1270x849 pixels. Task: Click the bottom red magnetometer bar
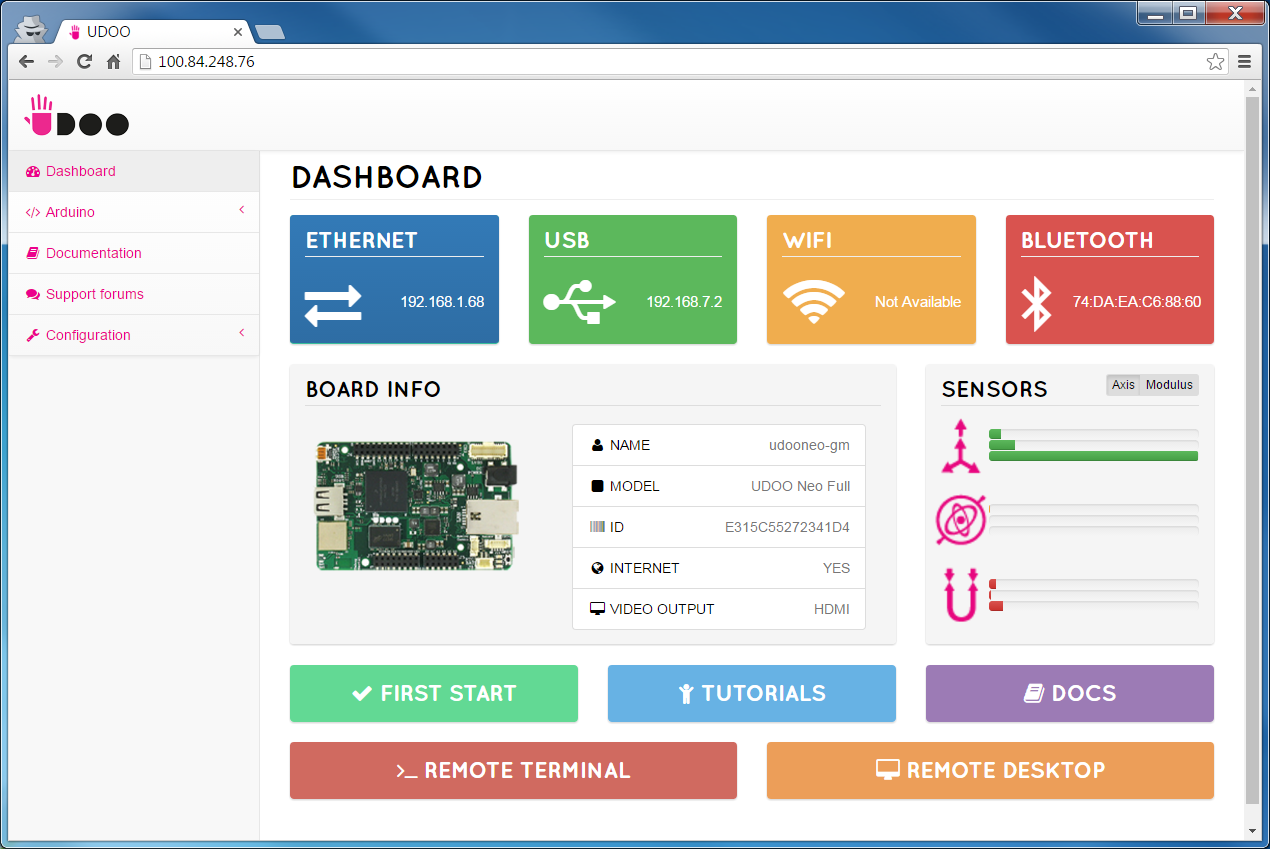(996, 606)
